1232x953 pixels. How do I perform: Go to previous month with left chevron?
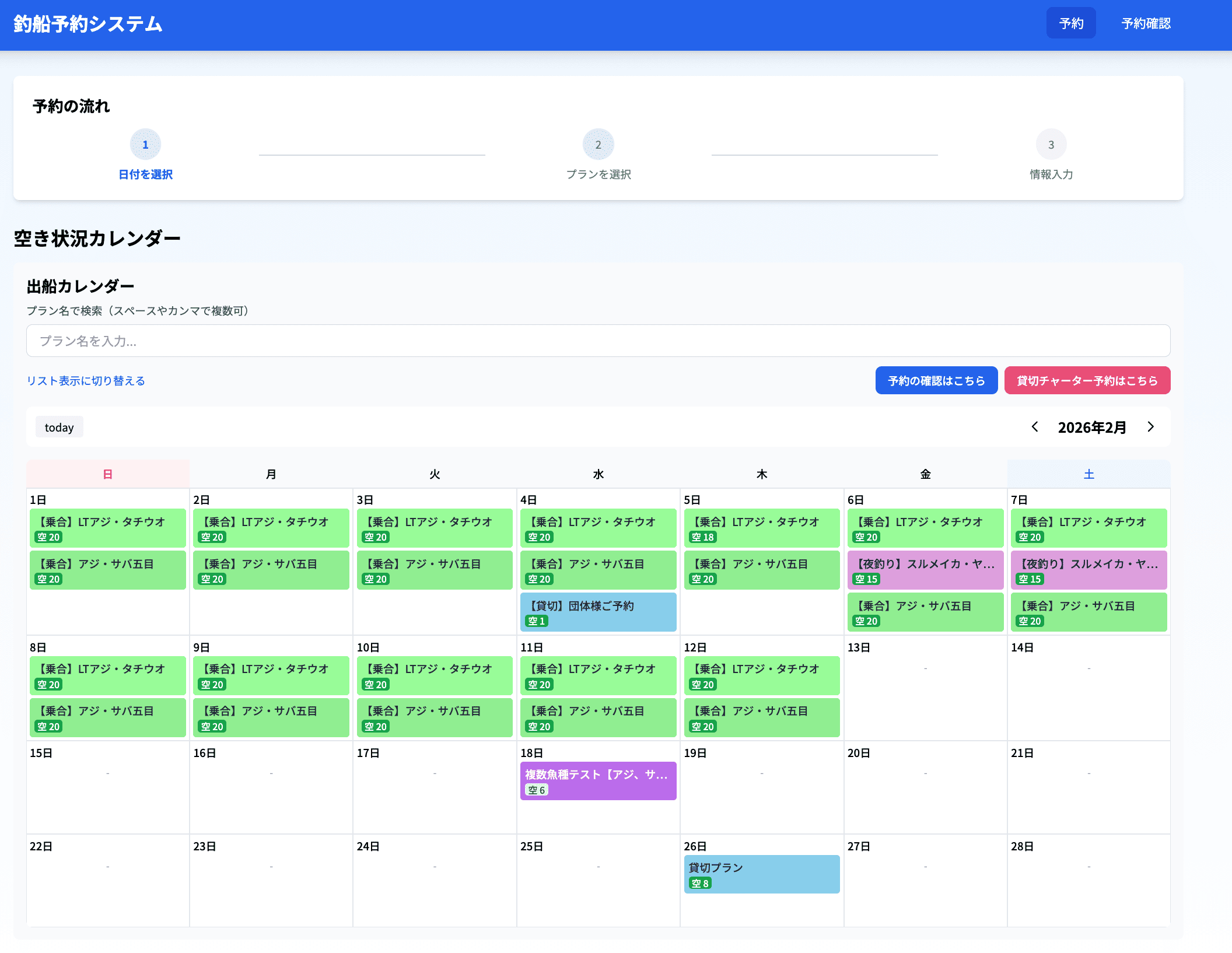[x=1035, y=427]
